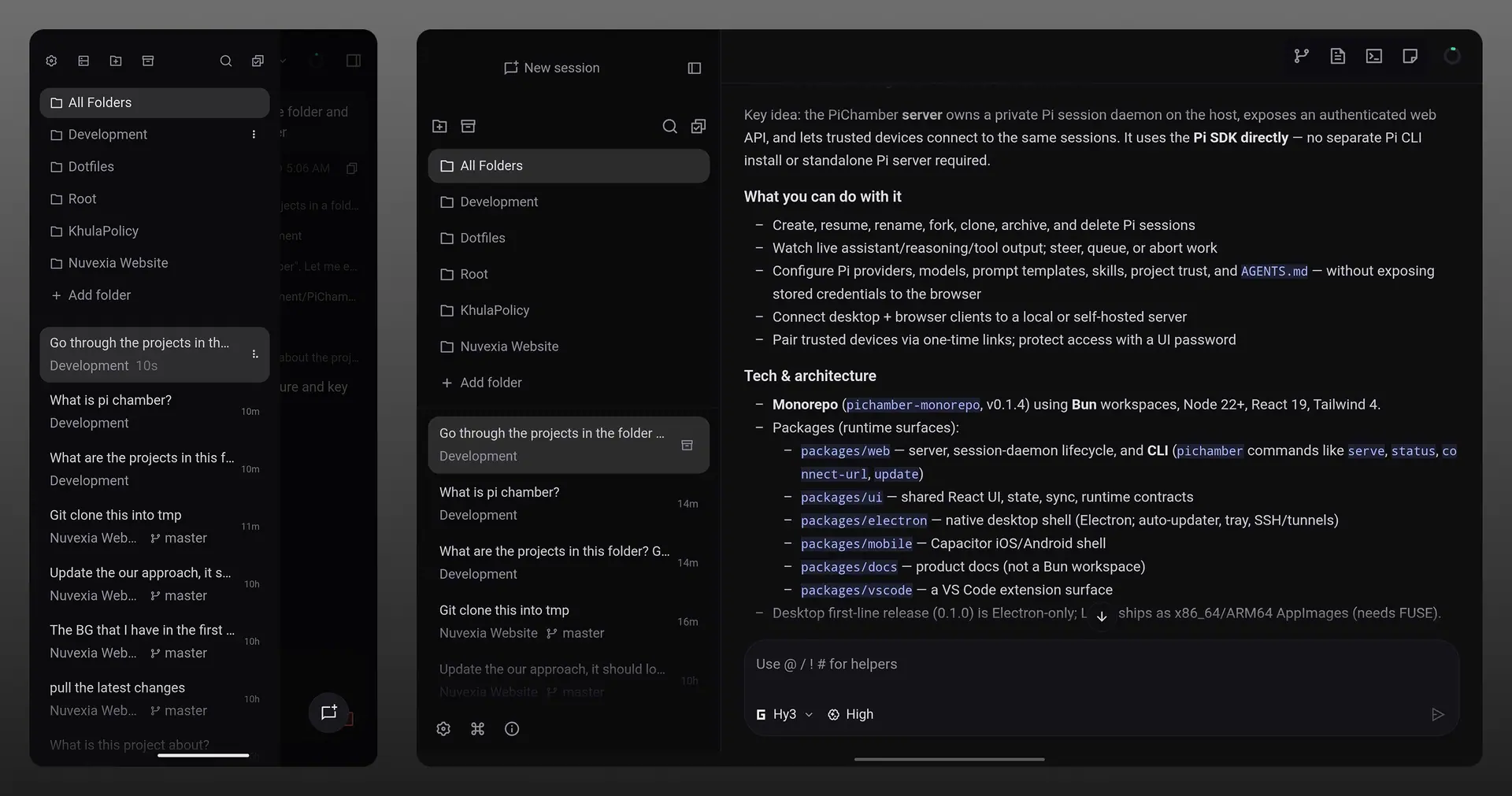Open 'pull the latest changes' session in mobile window

point(154,699)
